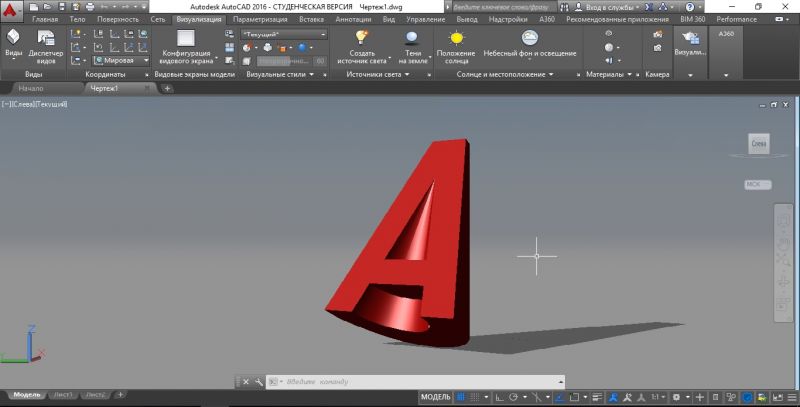Open the Виды views button

point(14,40)
